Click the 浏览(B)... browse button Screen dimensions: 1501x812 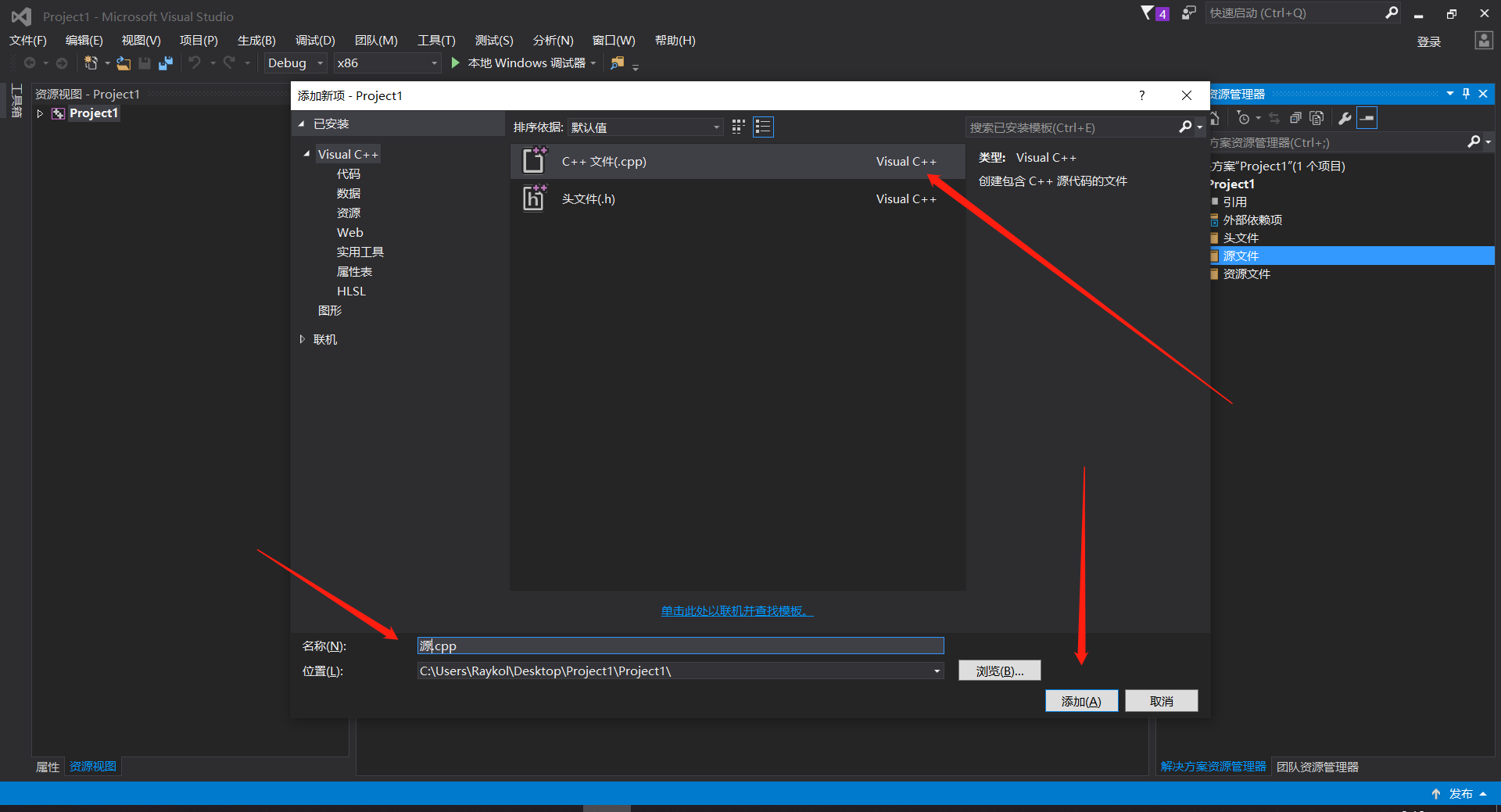[x=1000, y=671]
